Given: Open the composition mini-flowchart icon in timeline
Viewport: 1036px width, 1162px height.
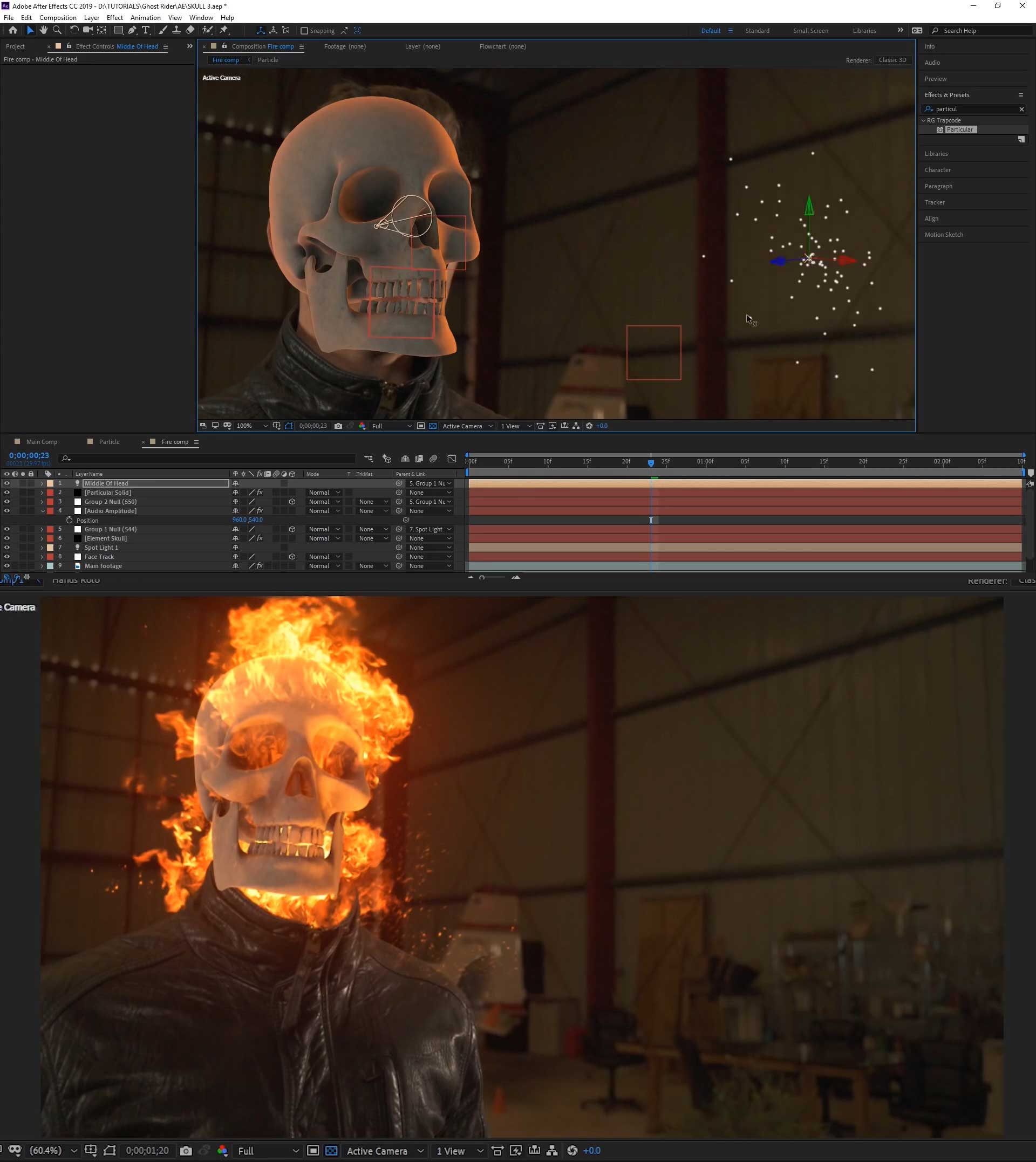Looking at the screenshot, I should coord(369,459).
